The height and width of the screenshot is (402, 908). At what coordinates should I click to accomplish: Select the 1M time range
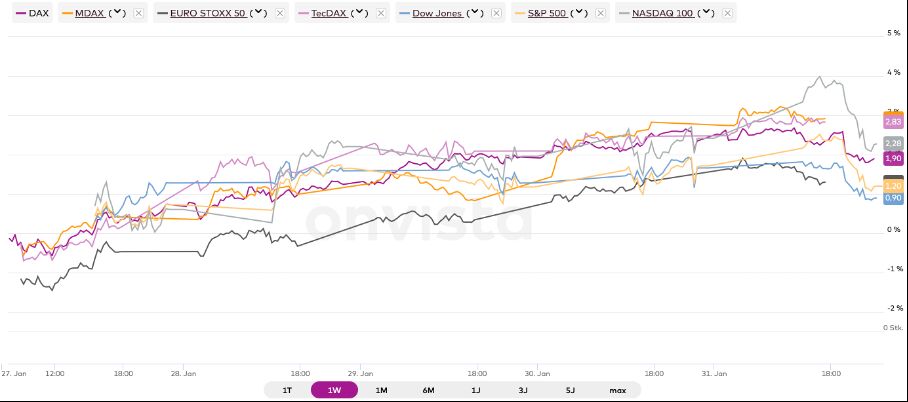(381, 390)
